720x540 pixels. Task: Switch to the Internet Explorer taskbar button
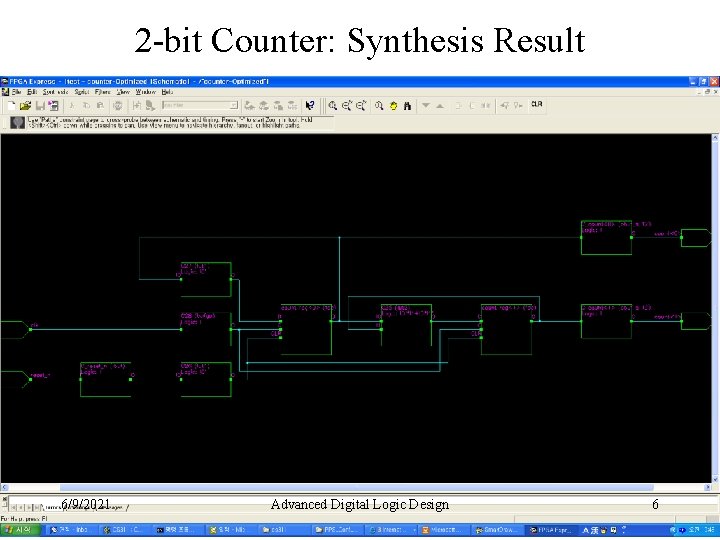[391, 530]
